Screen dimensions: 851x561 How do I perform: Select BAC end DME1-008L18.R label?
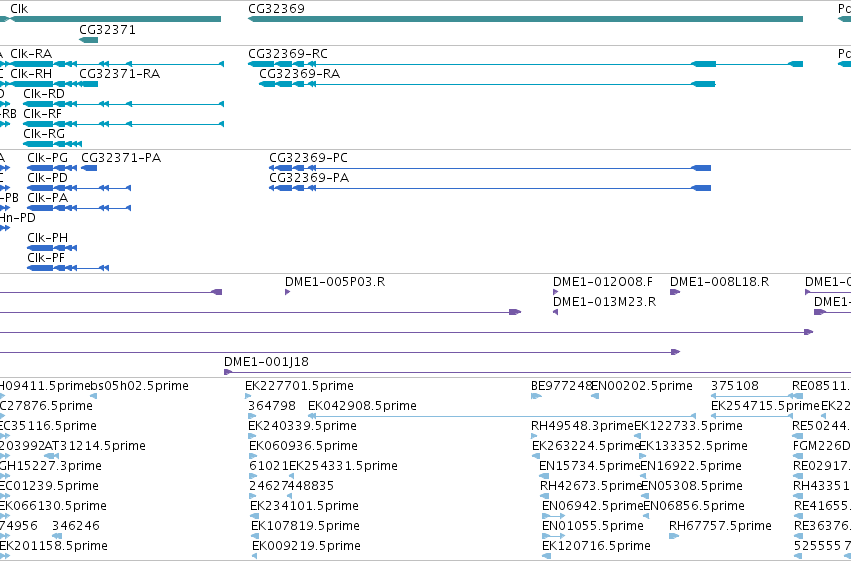coord(720,282)
